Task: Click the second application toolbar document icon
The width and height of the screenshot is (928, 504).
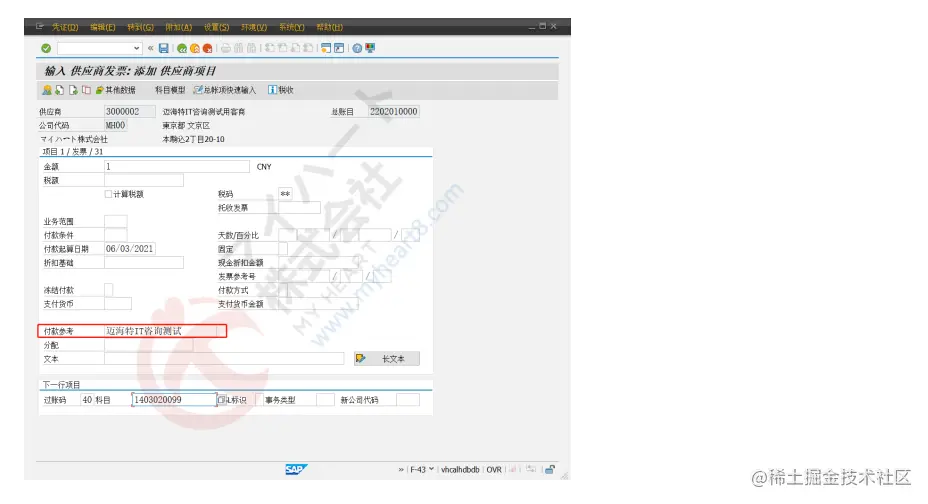Action: coord(60,90)
